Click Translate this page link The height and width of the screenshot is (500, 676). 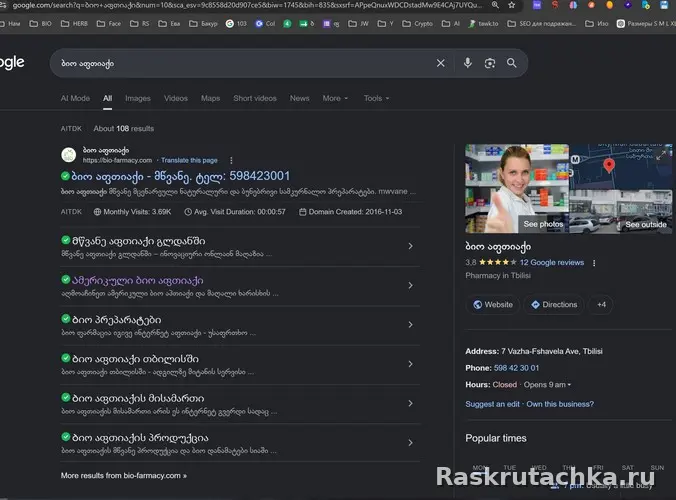click(189, 160)
